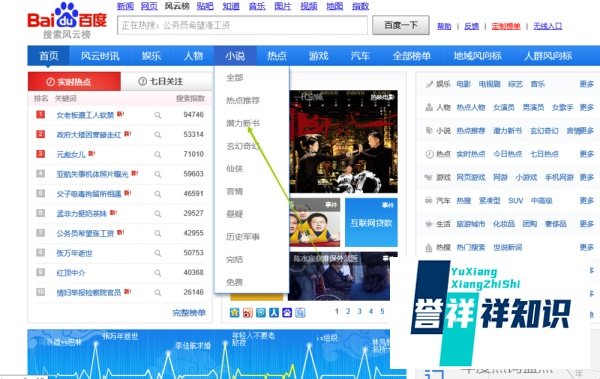Open the 风云时讯 navigation item
The image size is (600, 379).
pyautogui.click(x=100, y=56)
